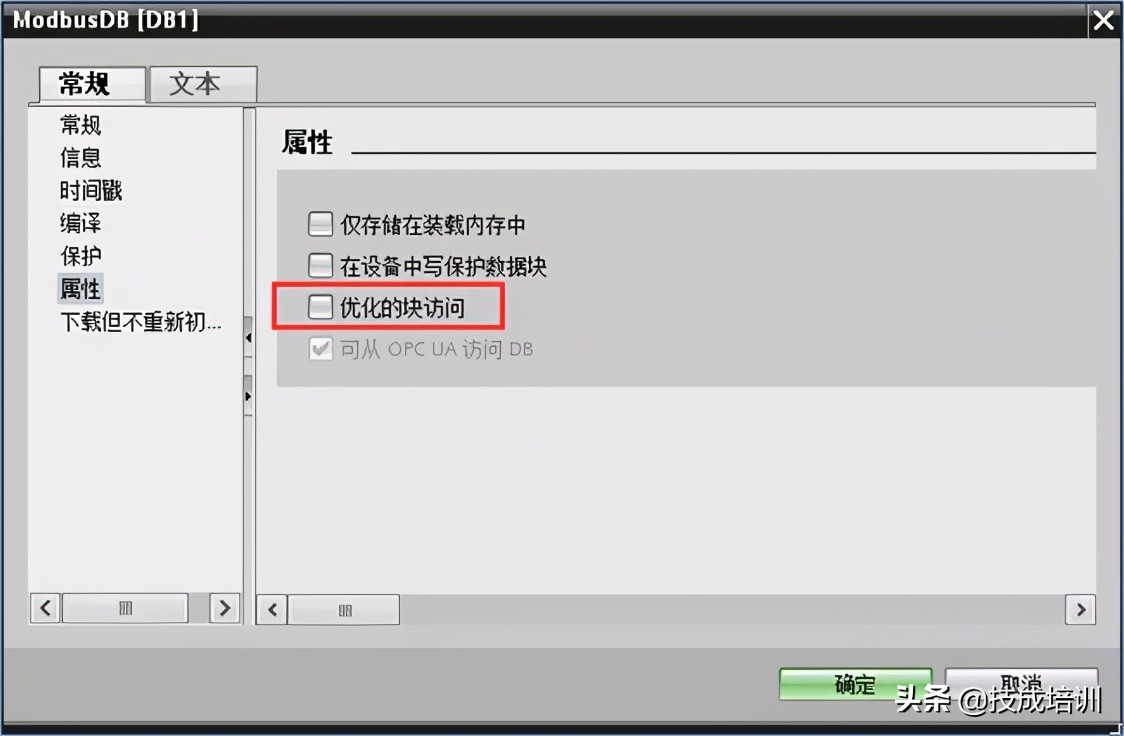This screenshot has height=736, width=1124.
Task: Enable 仅存储在装载内存中 checkbox
Action: click(x=320, y=224)
